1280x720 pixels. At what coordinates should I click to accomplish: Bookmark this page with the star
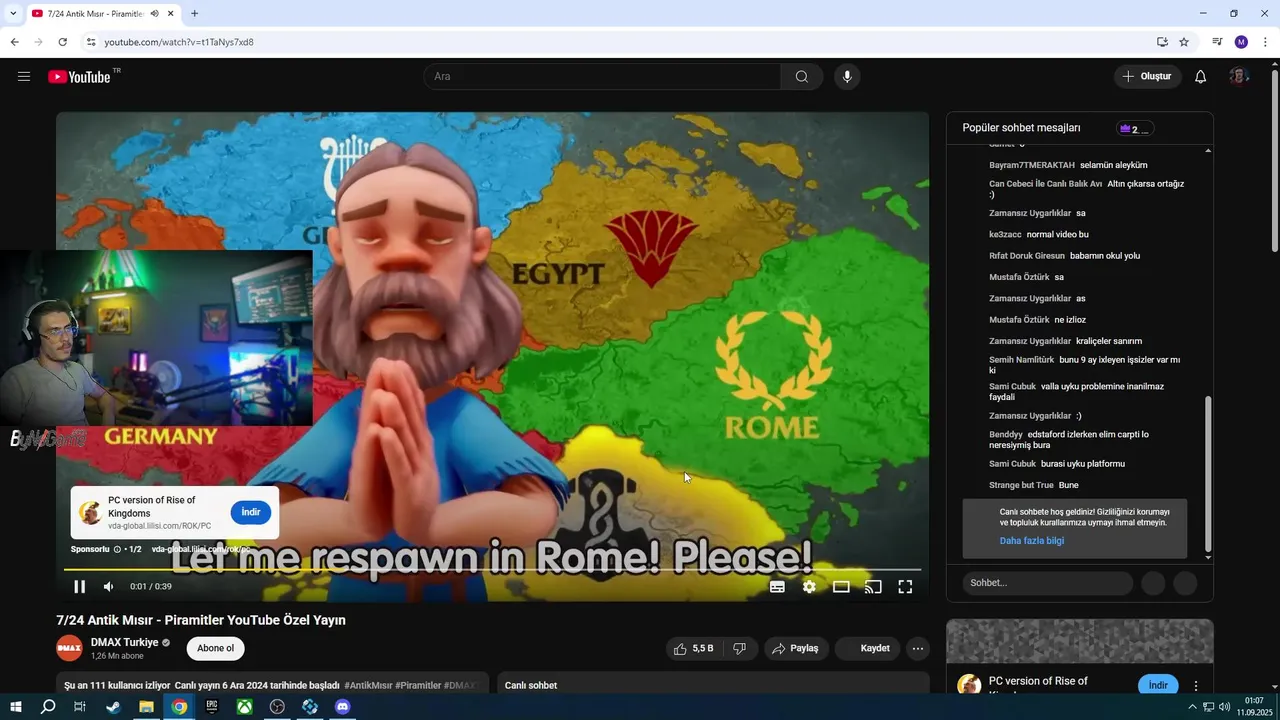click(1184, 42)
